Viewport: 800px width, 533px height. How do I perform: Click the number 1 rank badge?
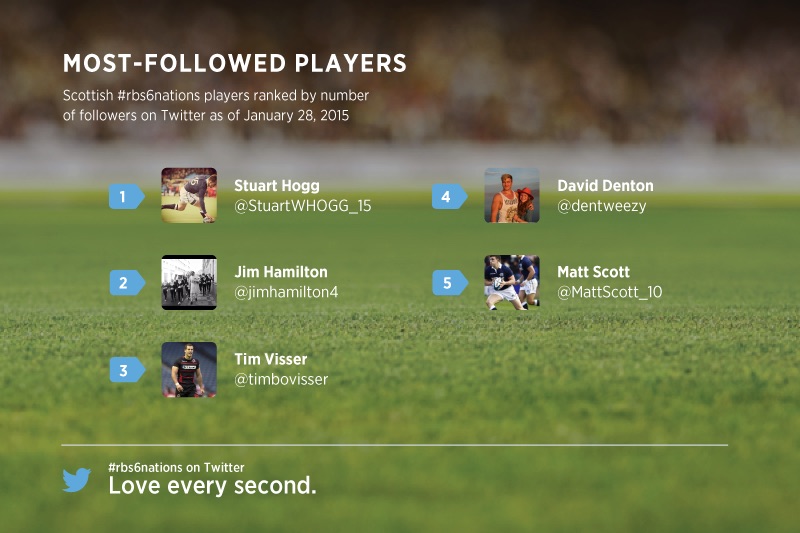click(x=125, y=196)
